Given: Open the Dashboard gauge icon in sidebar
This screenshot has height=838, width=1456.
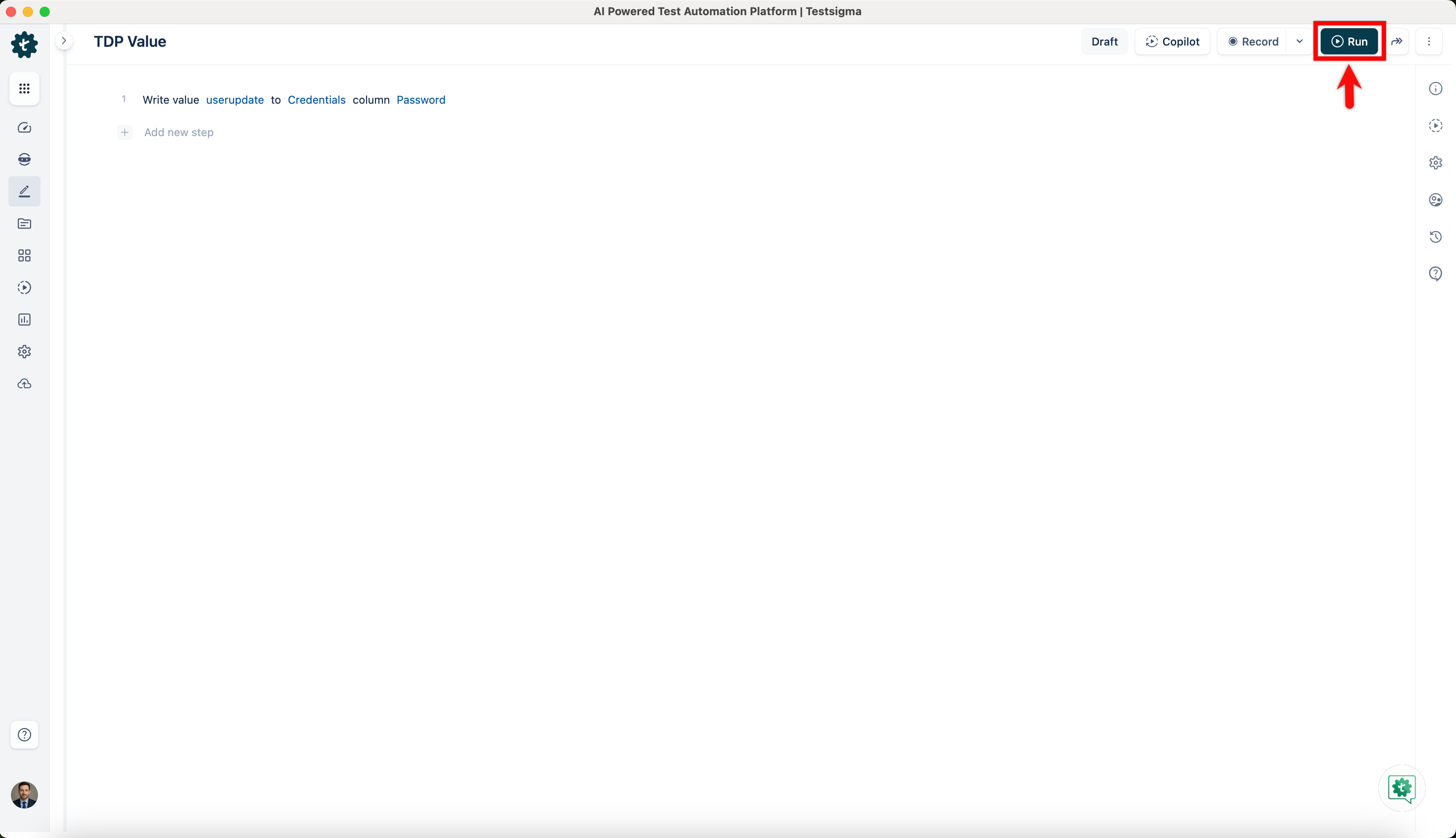Looking at the screenshot, I should (24, 128).
